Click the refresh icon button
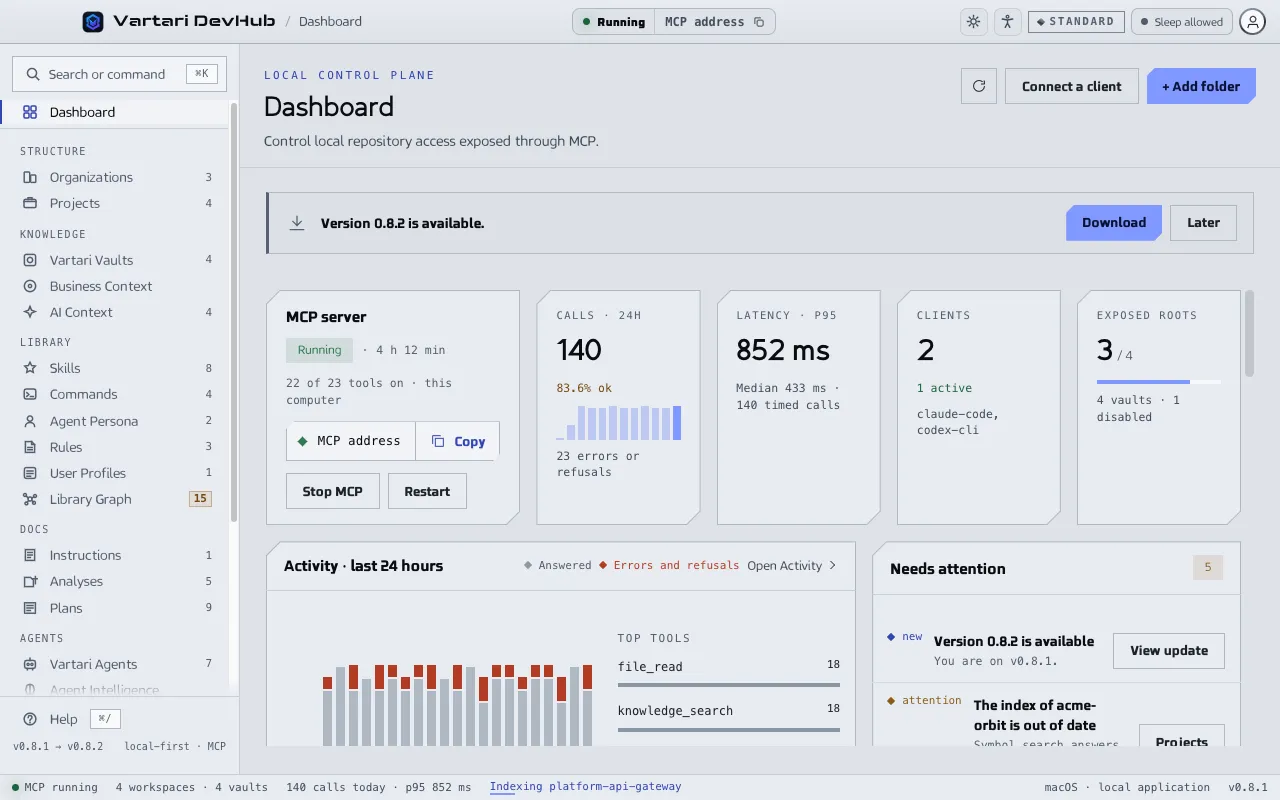Viewport: 1280px width, 800px height. 979,86
